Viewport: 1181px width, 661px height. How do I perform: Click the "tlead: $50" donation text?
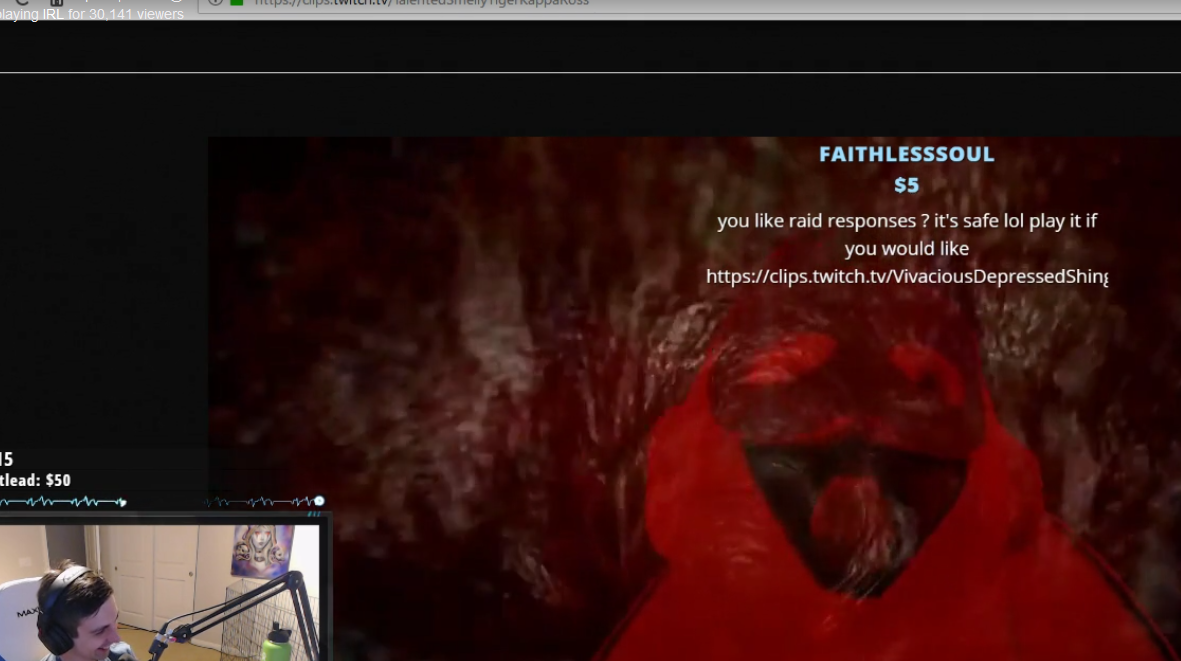[35, 480]
